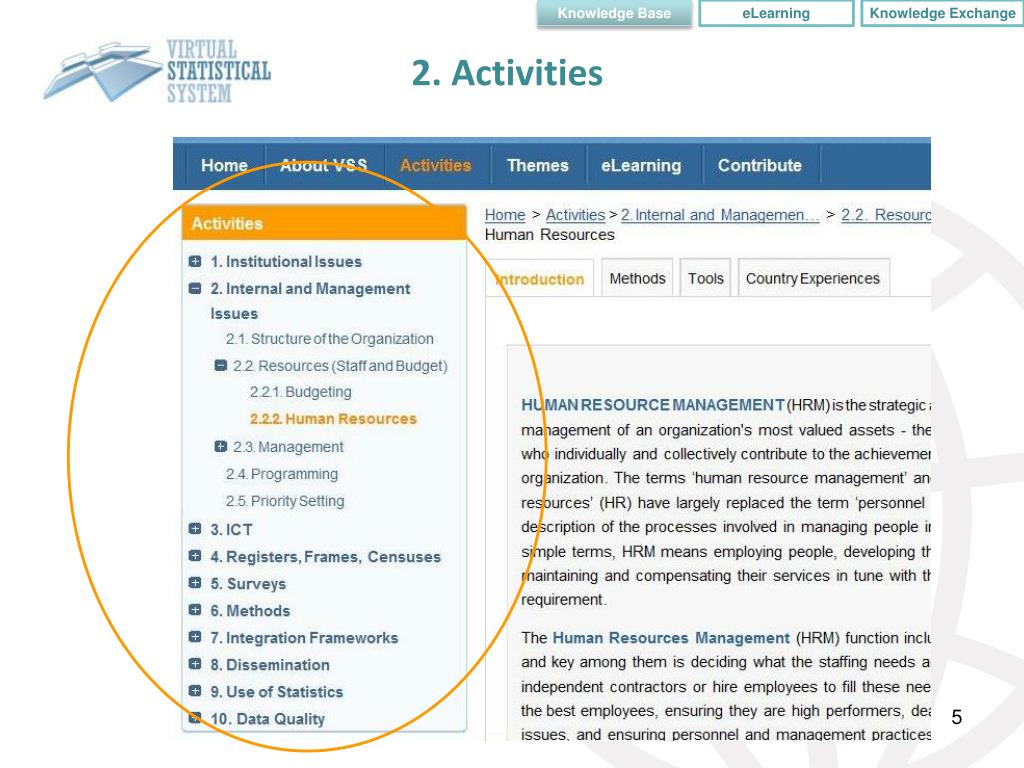Open the Knowledge Exchange tab
Image resolution: width=1024 pixels, height=768 pixels.
click(942, 13)
